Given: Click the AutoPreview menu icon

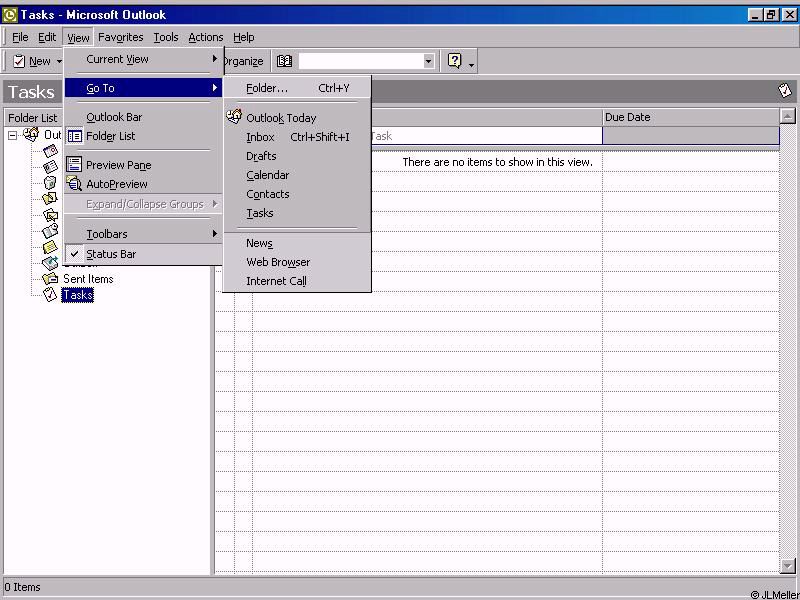Looking at the screenshot, I should 74,184.
